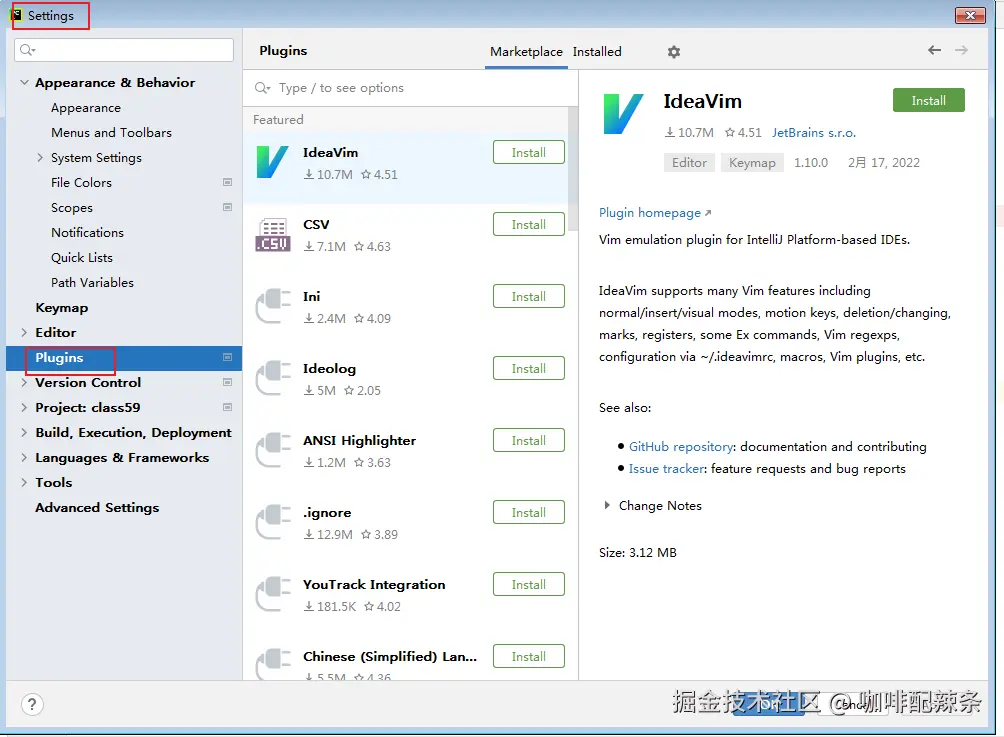Click the IdeaVim plugin icon in the list
Image resolution: width=1004 pixels, height=737 pixels.
coord(272,162)
